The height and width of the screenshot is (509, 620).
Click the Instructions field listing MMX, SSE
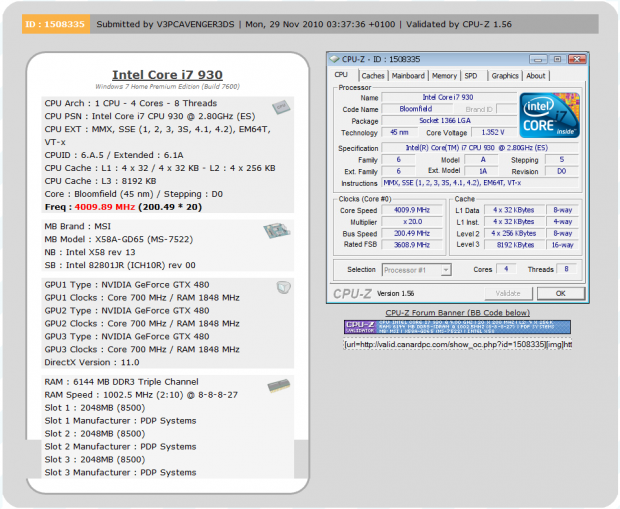tap(479, 183)
